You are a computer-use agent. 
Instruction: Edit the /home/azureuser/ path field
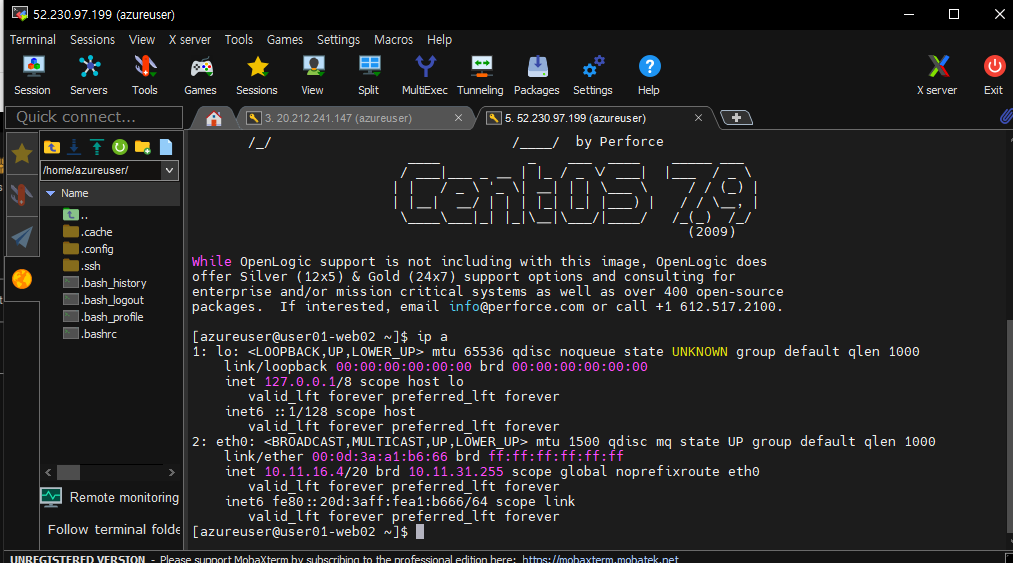101,171
